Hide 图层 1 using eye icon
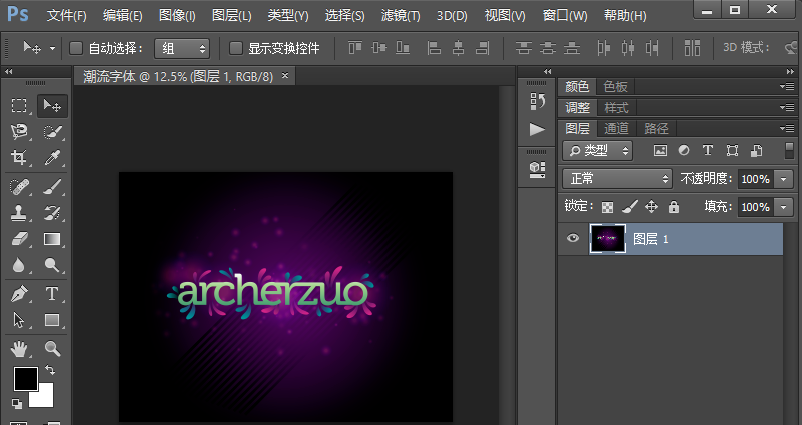This screenshot has width=802, height=425. click(573, 239)
